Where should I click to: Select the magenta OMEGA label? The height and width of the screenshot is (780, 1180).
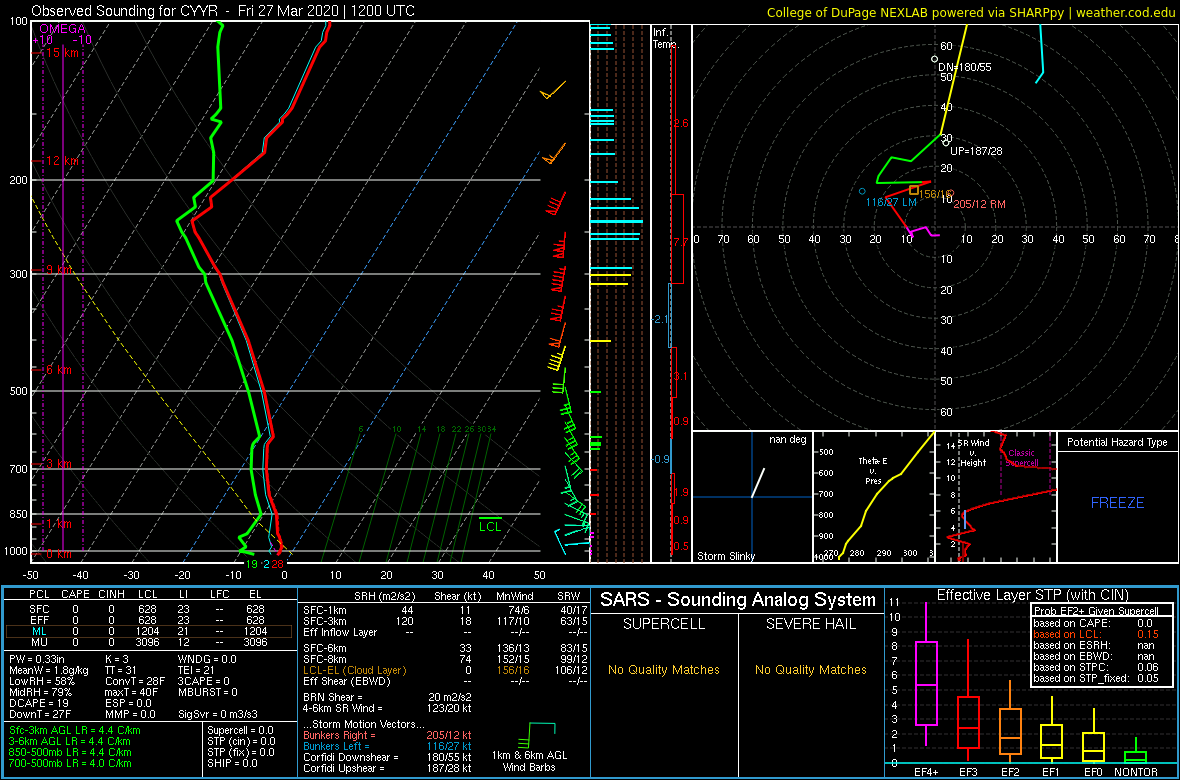coord(62,29)
